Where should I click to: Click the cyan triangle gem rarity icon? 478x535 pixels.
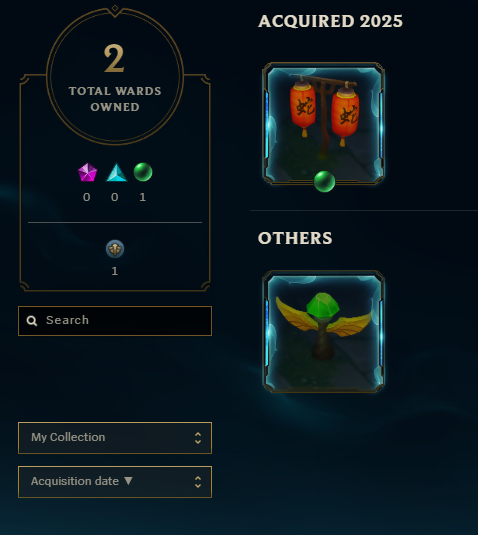(x=116, y=172)
